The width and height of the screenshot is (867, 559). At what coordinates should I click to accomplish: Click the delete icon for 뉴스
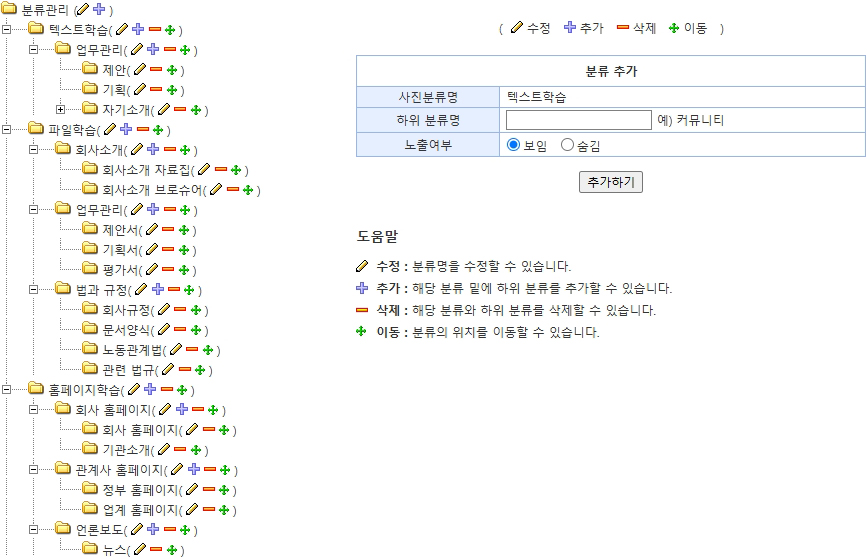point(156,549)
